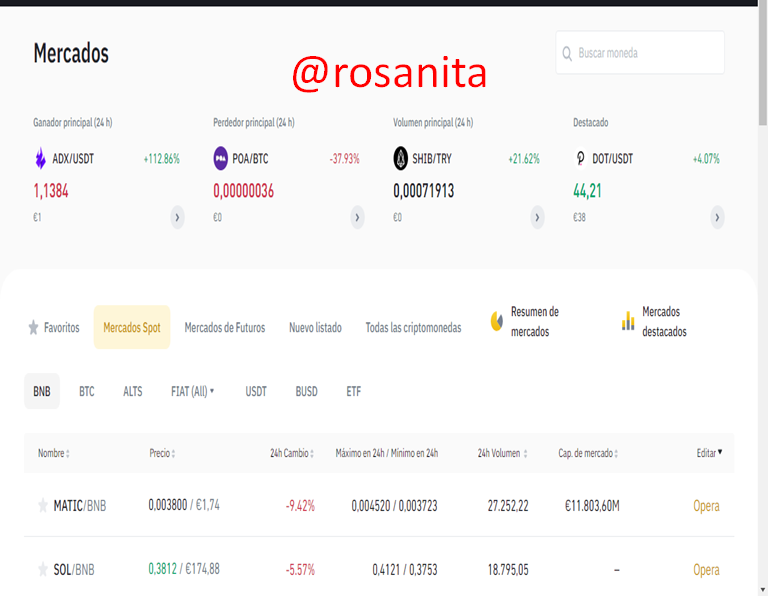Click the POA price 0,00000036
This screenshot has height=596, width=768.
point(243,191)
